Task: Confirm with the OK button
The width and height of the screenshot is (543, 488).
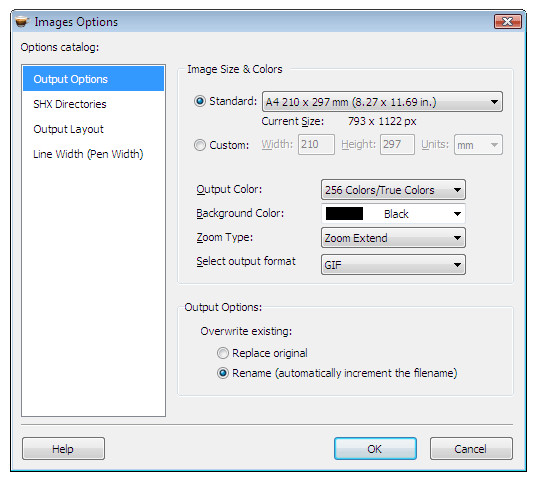Action: coord(375,449)
